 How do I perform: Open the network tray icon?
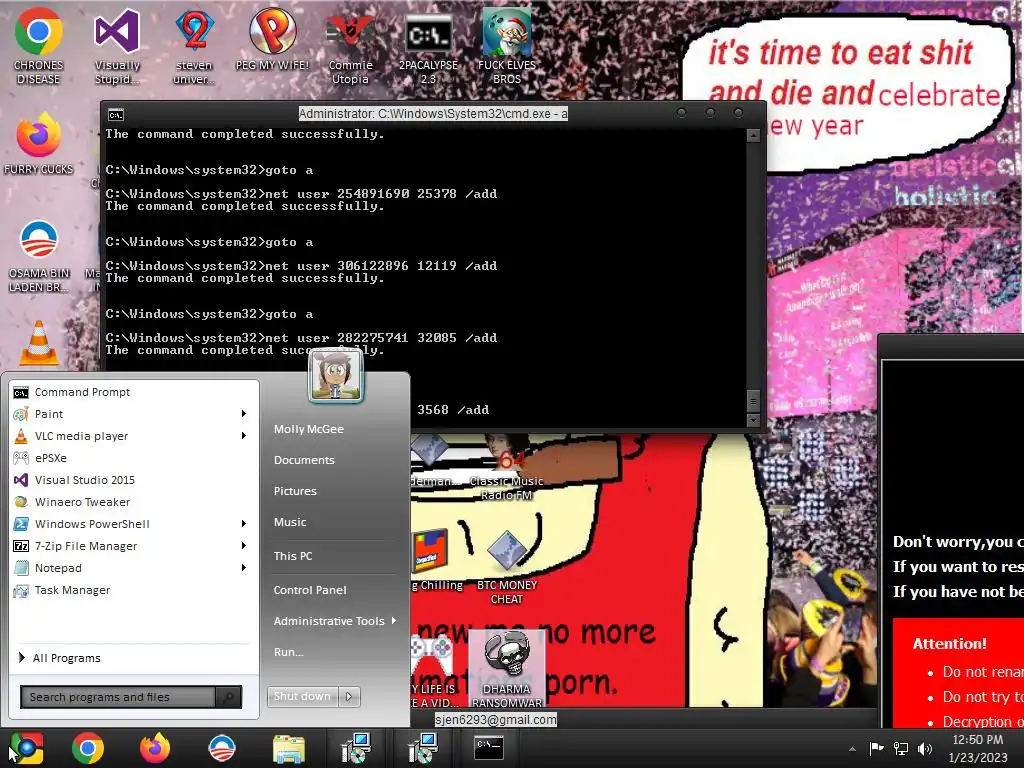click(x=901, y=748)
